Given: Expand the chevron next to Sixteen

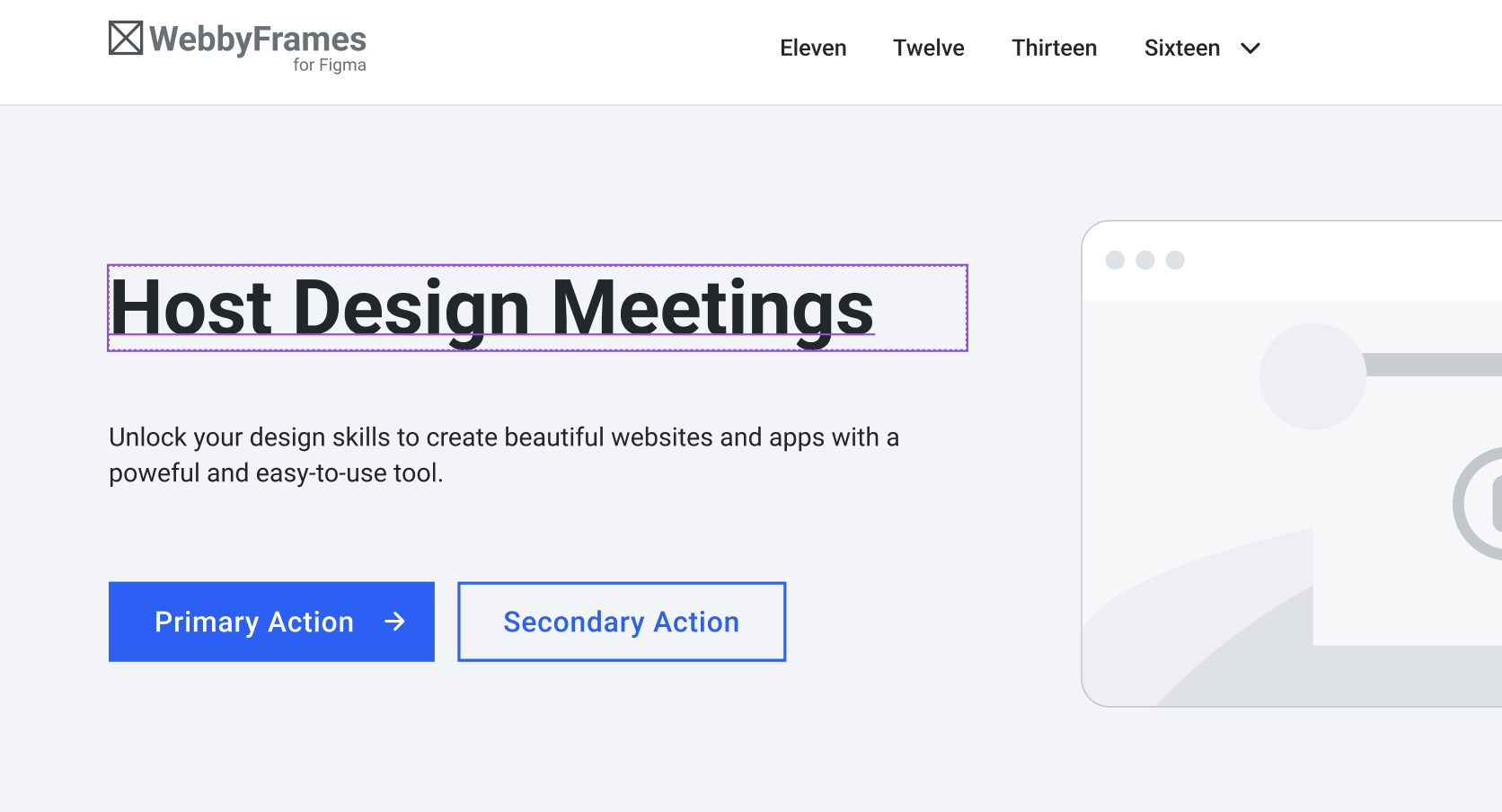Looking at the screenshot, I should click(x=1250, y=49).
